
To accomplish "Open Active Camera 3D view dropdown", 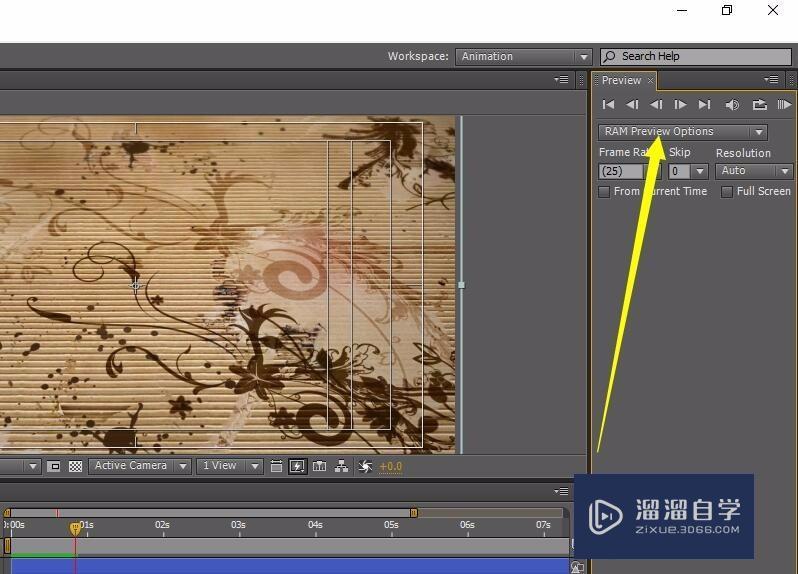I will pos(139,466).
